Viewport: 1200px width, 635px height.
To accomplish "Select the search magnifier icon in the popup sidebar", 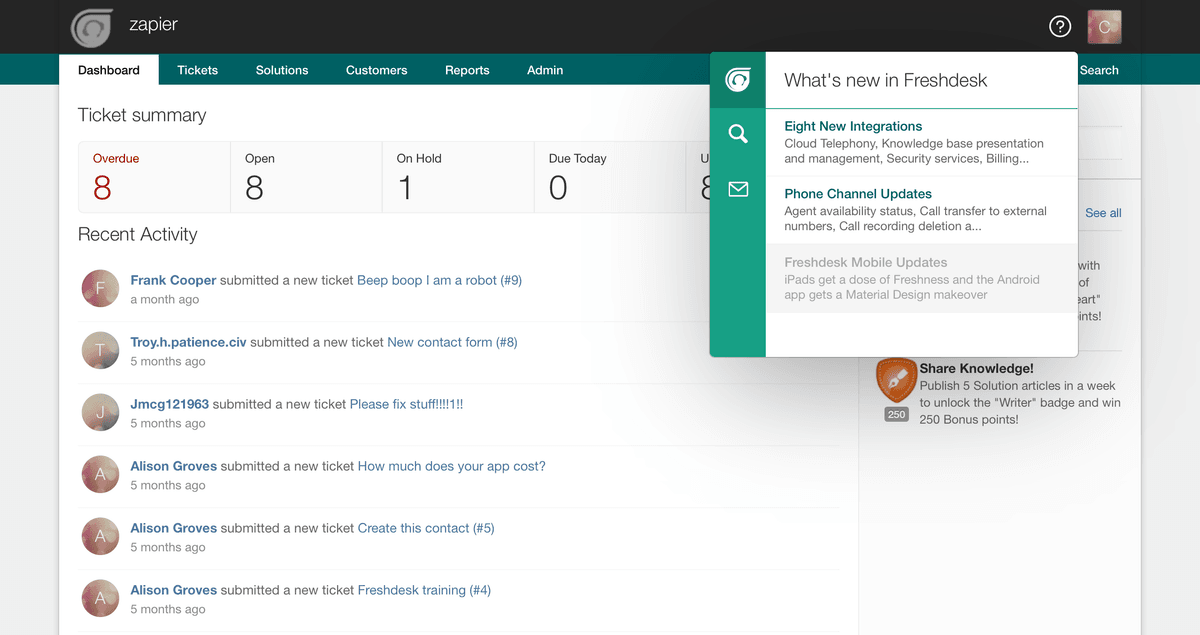I will point(738,134).
